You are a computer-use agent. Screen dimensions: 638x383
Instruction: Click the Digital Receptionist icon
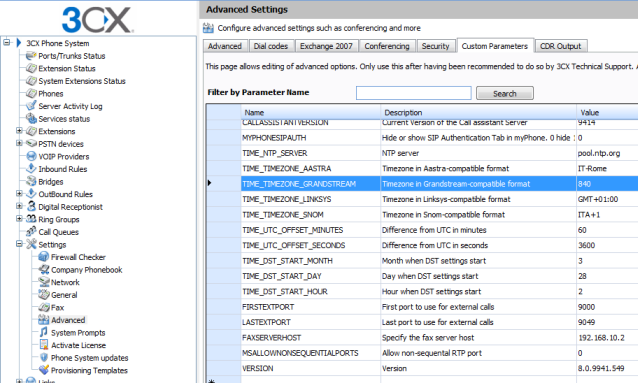click(31, 206)
